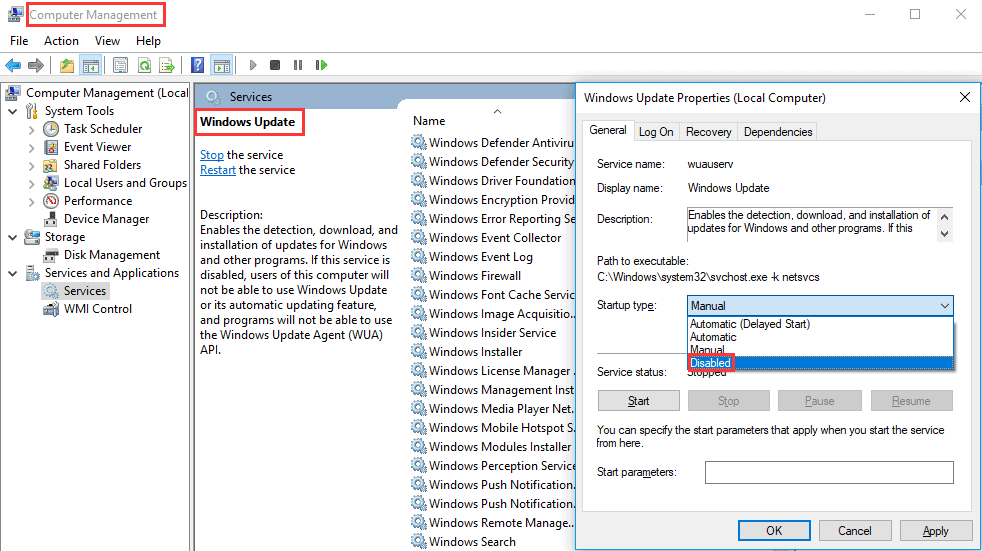The image size is (982, 551).
Task: Open the Action menu
Action: pos(61,41)
